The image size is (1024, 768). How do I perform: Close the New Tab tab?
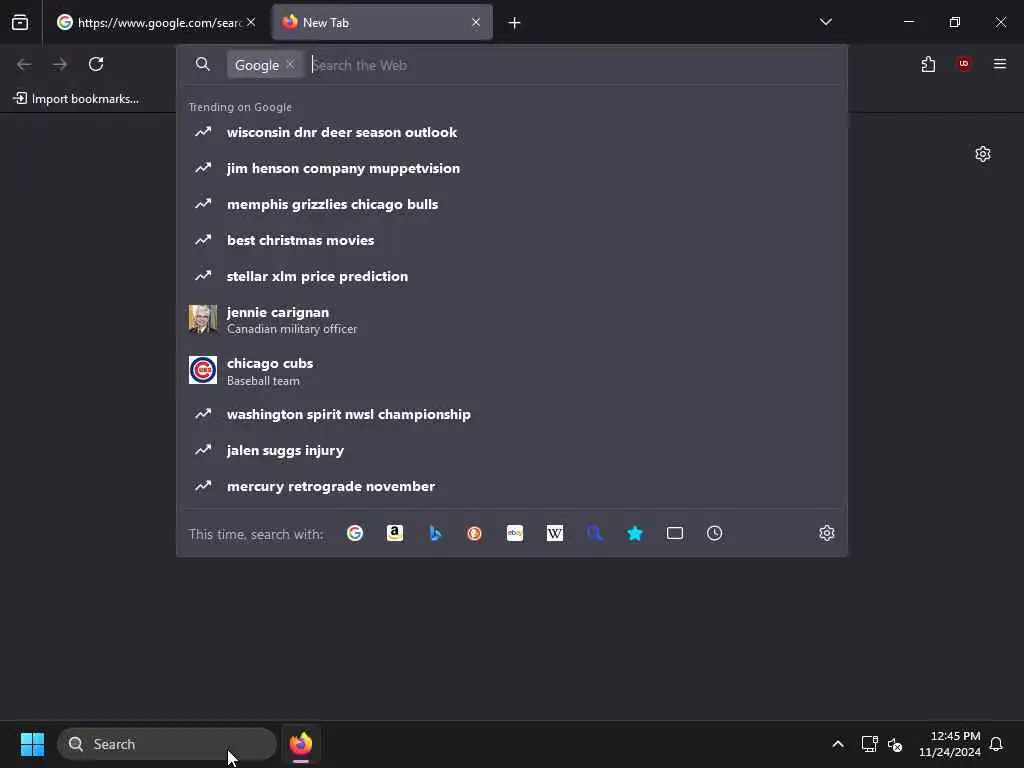click(x=476, y=22)
